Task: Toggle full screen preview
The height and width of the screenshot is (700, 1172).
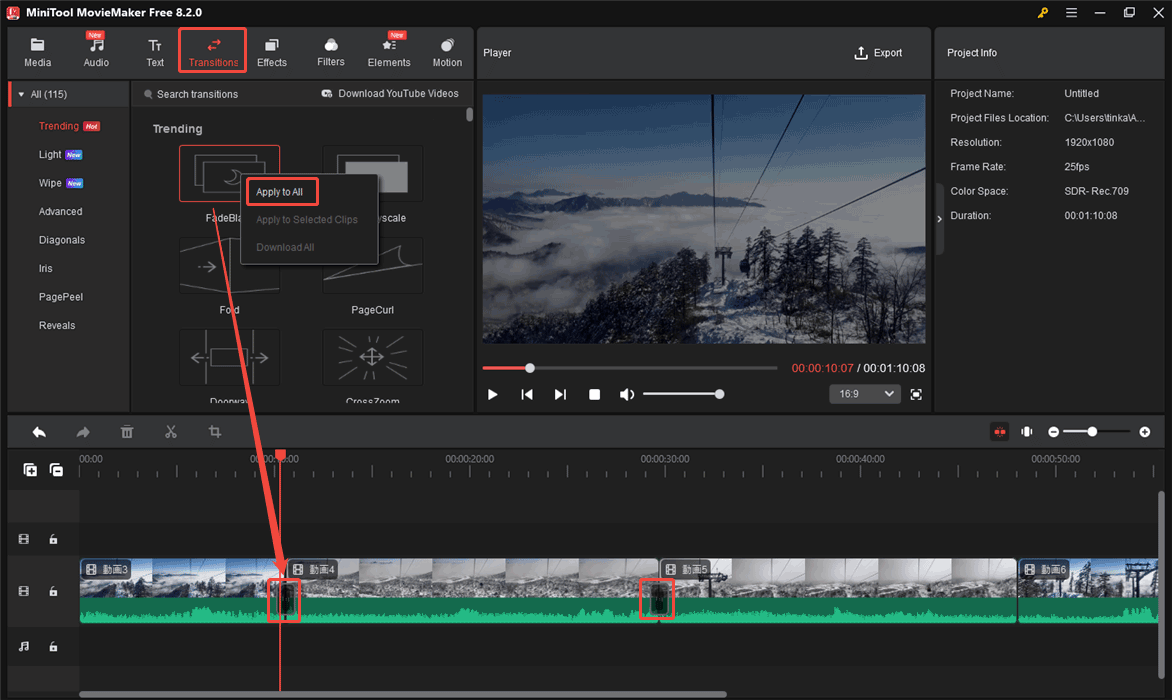Action: 916,394
